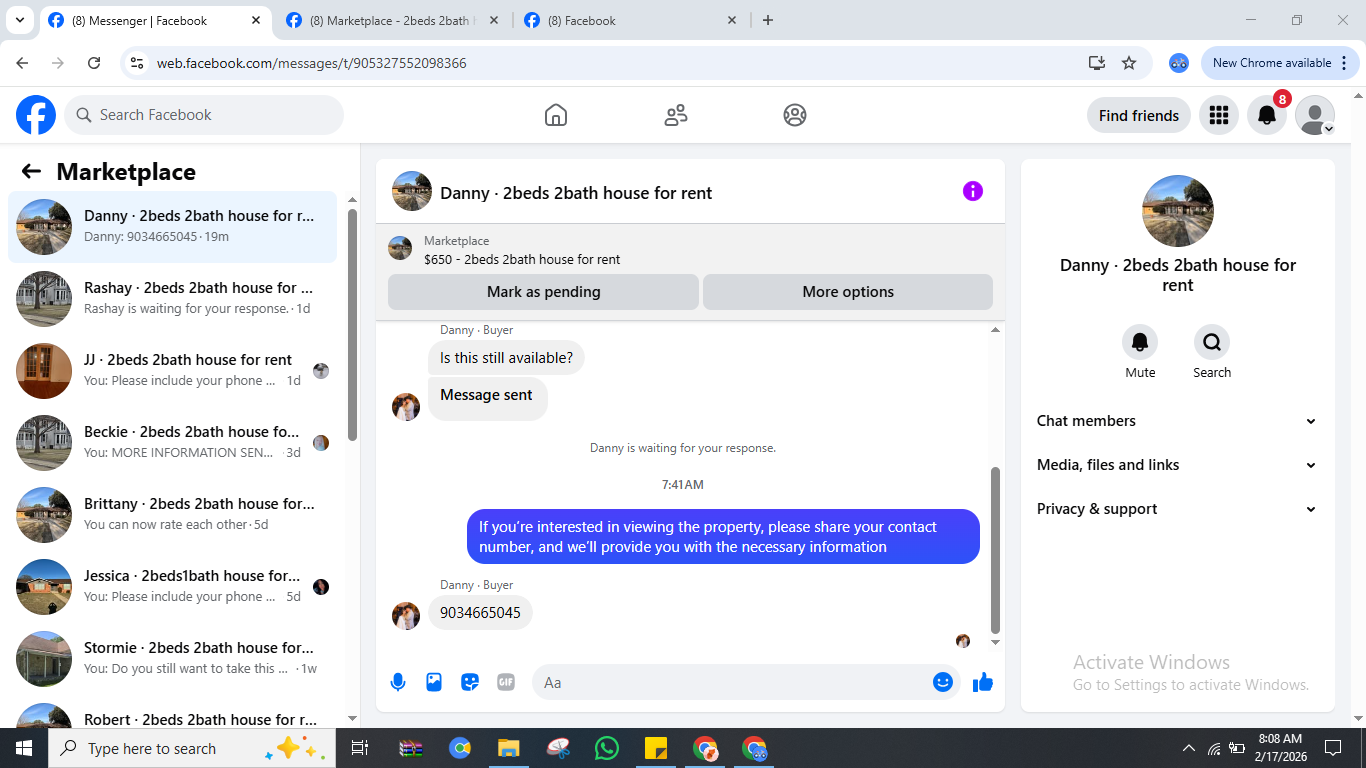Screen dimensions: 1366x768
Task: Open conversation information purple icon
Action: (973, 191)
